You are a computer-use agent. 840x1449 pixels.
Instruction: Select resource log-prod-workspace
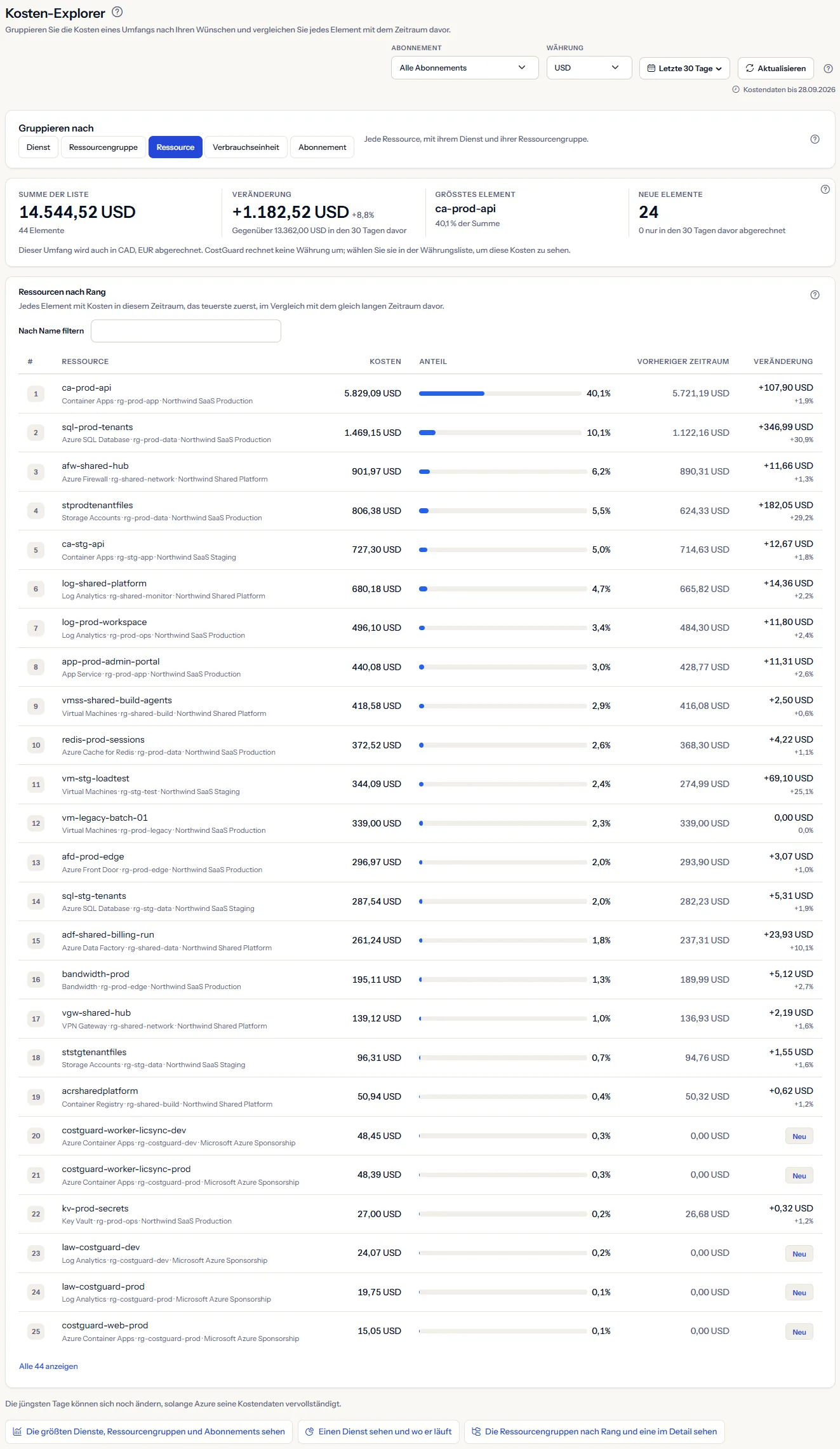[104, 622]
